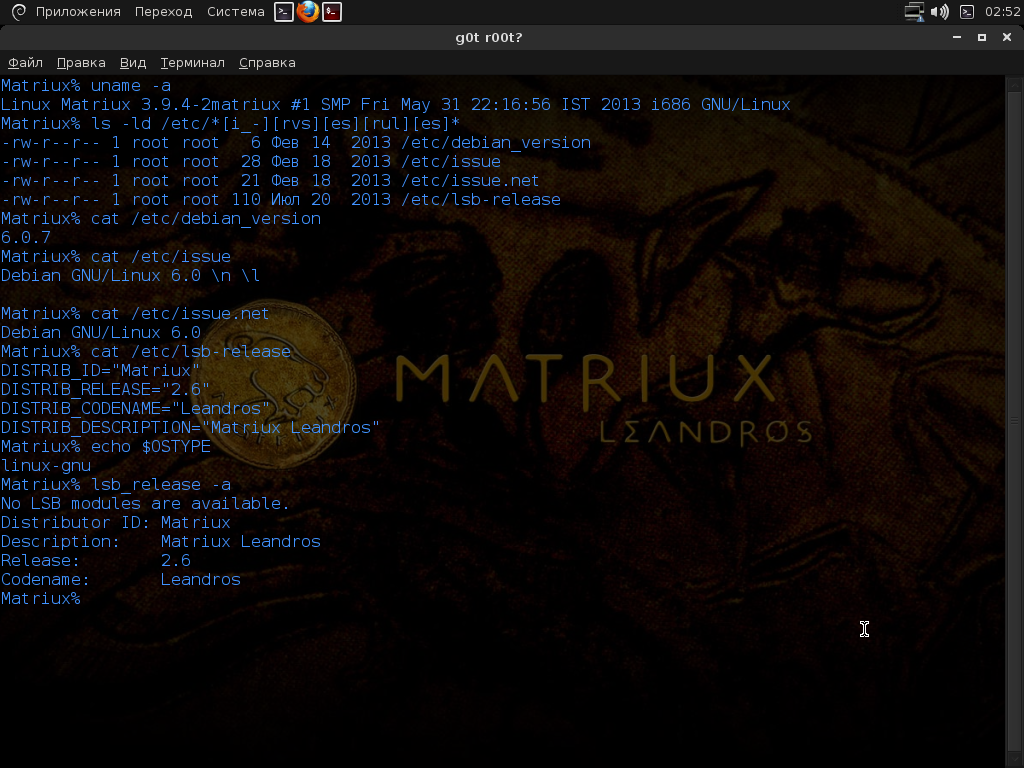
Task: Click the 'lsb_release -a' command line
Action: pyautogui.click(x=116, y=484)
